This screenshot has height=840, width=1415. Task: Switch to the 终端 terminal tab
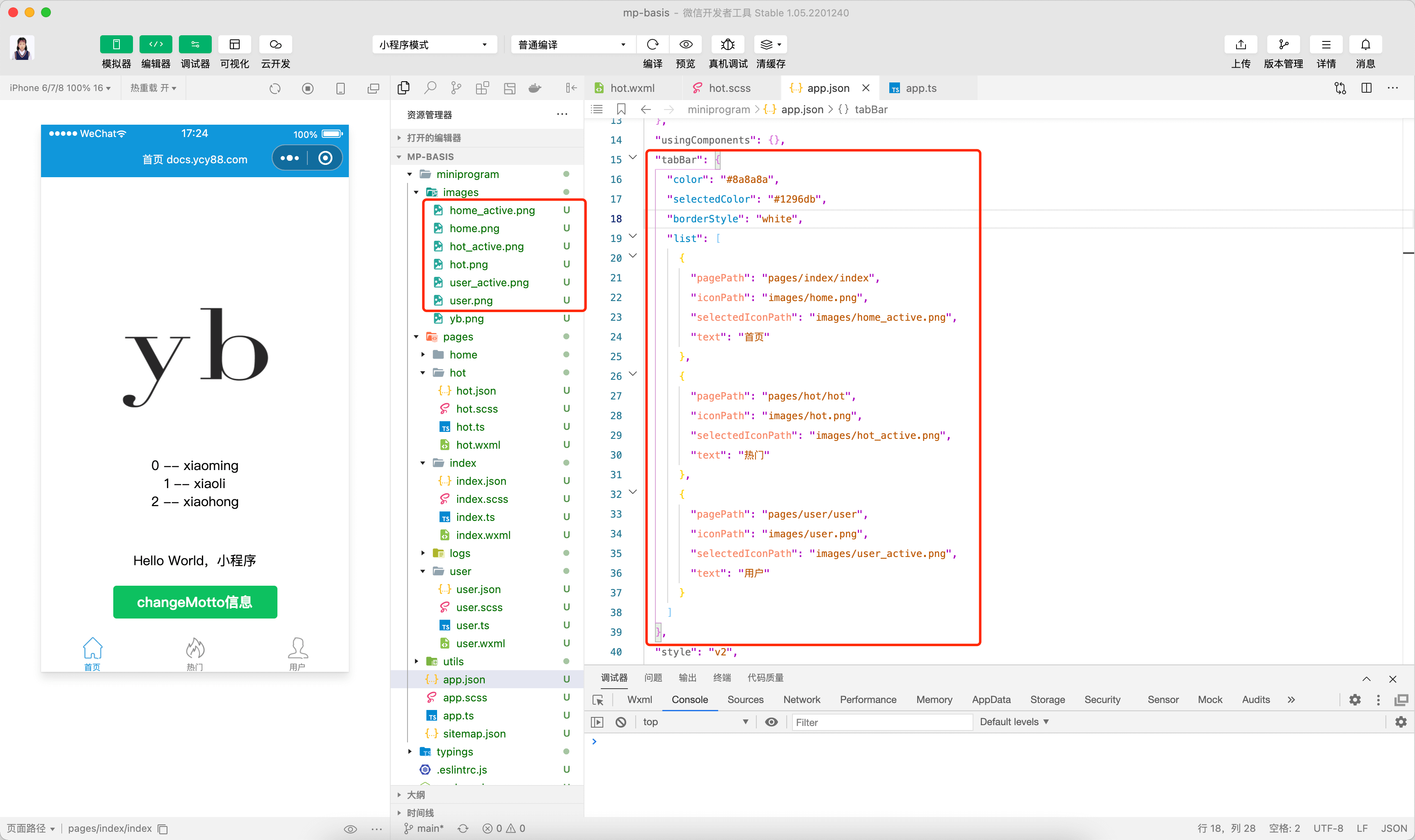tap(721, 678)
